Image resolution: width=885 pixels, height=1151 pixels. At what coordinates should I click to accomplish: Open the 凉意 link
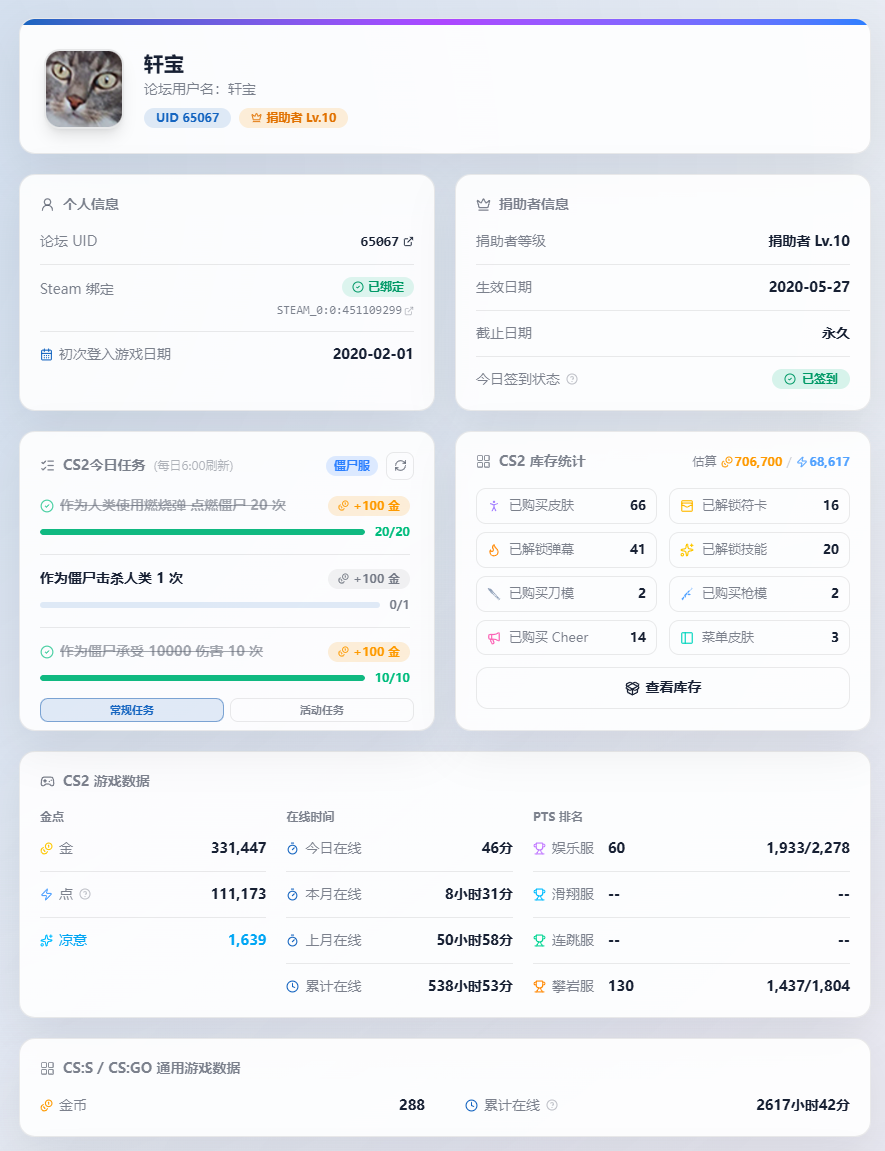point(73,940)
